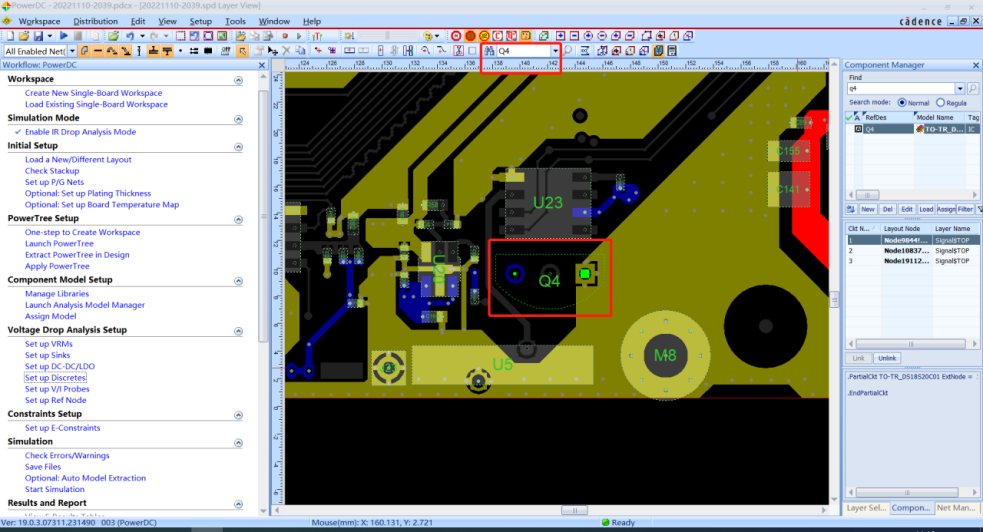Image resolution: width=983 pixels, height=532 pixels.
Task: Click the Edit button in Component Manager
Action: 907,209
